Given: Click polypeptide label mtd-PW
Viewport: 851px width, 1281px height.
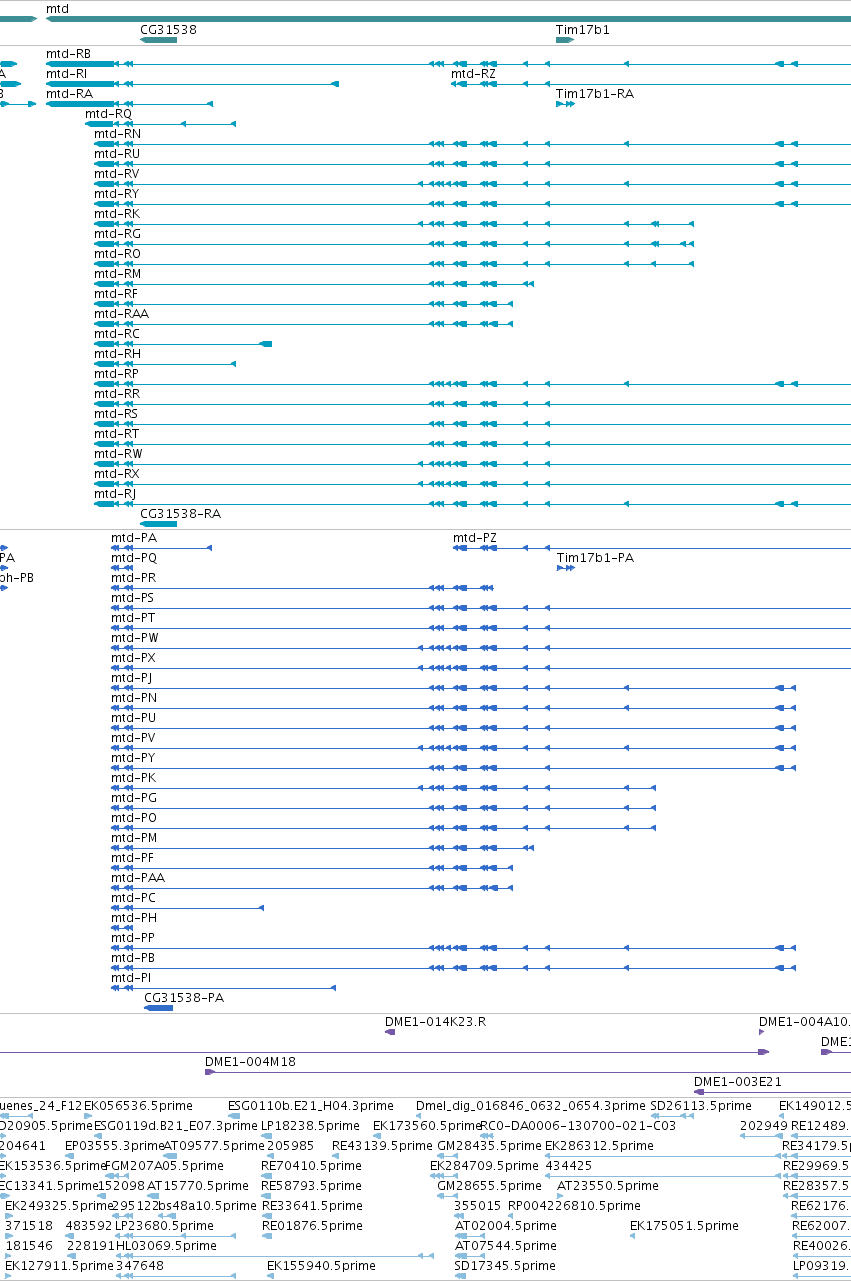Looking at the screenshot, I should pos(135,637).
